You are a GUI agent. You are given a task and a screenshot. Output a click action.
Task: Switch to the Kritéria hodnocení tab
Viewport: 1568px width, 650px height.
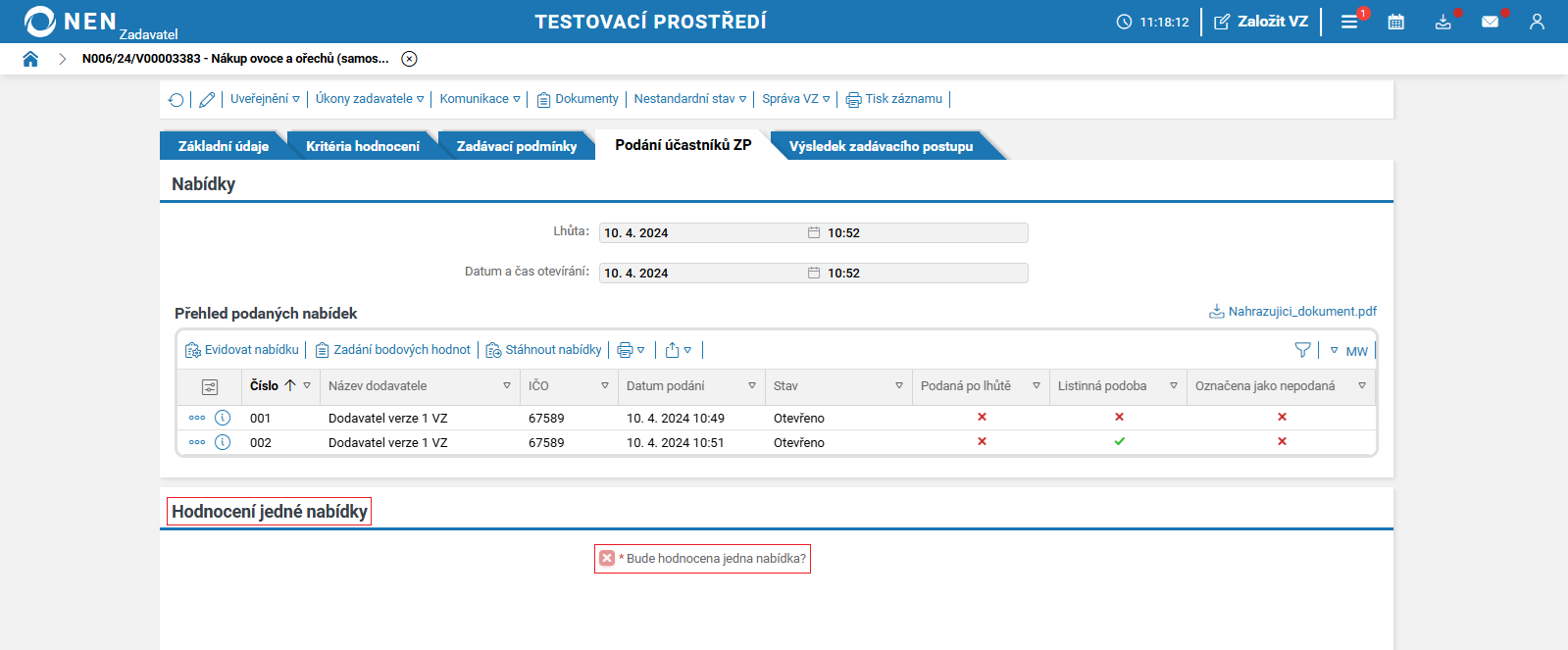(362, 146)
